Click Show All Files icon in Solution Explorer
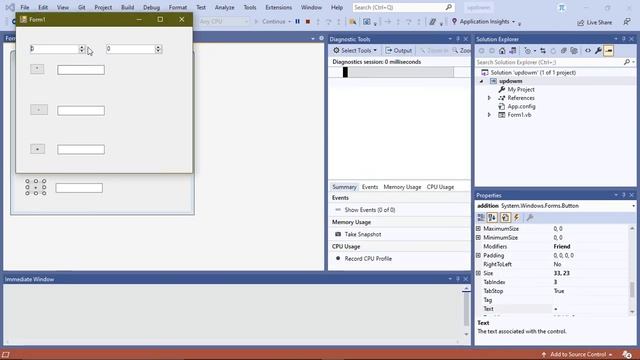 coord(574,51)
